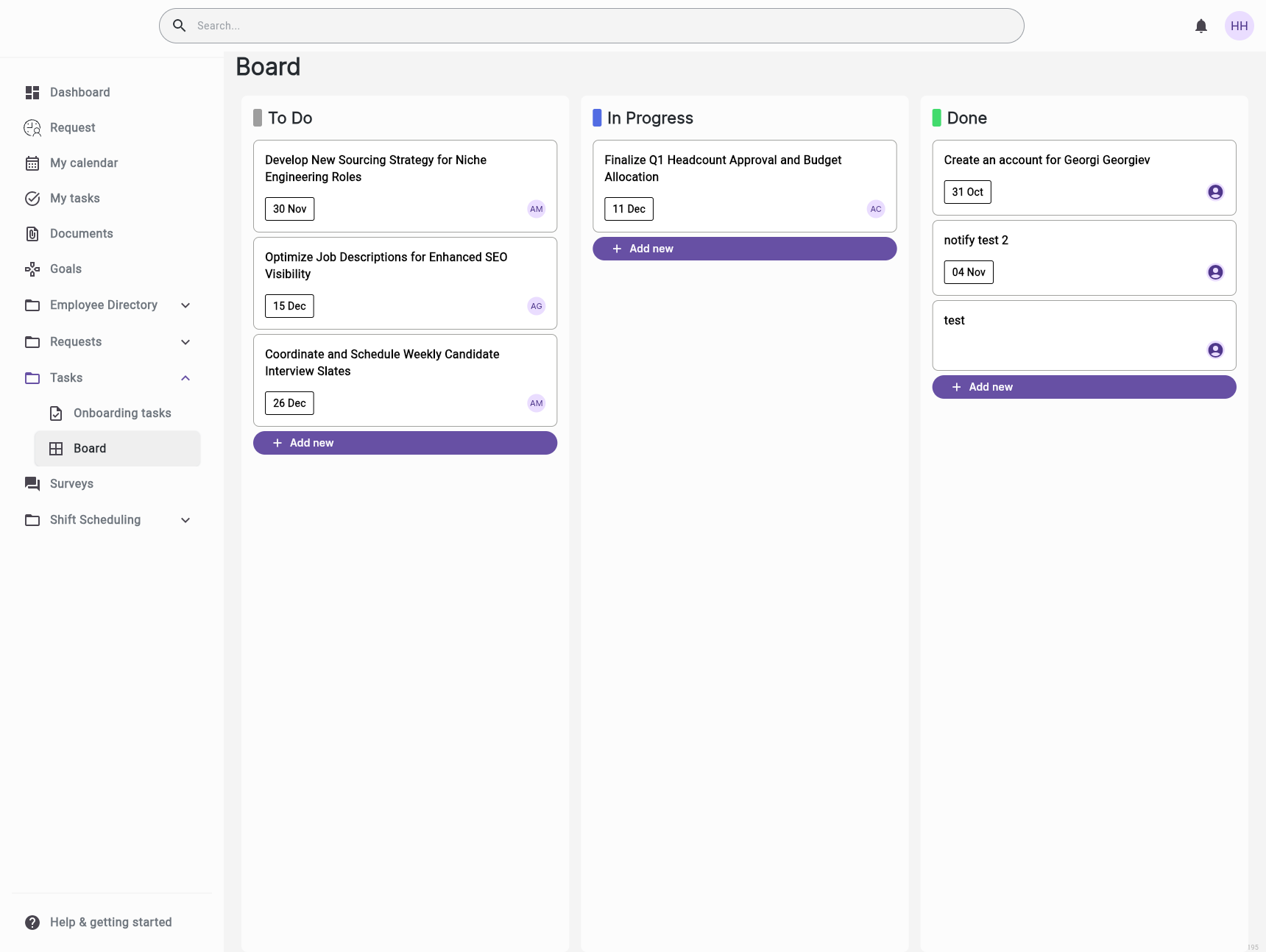Add new card to To Do column
Viewport: 1266px width, 952px height.
[405, 443]
